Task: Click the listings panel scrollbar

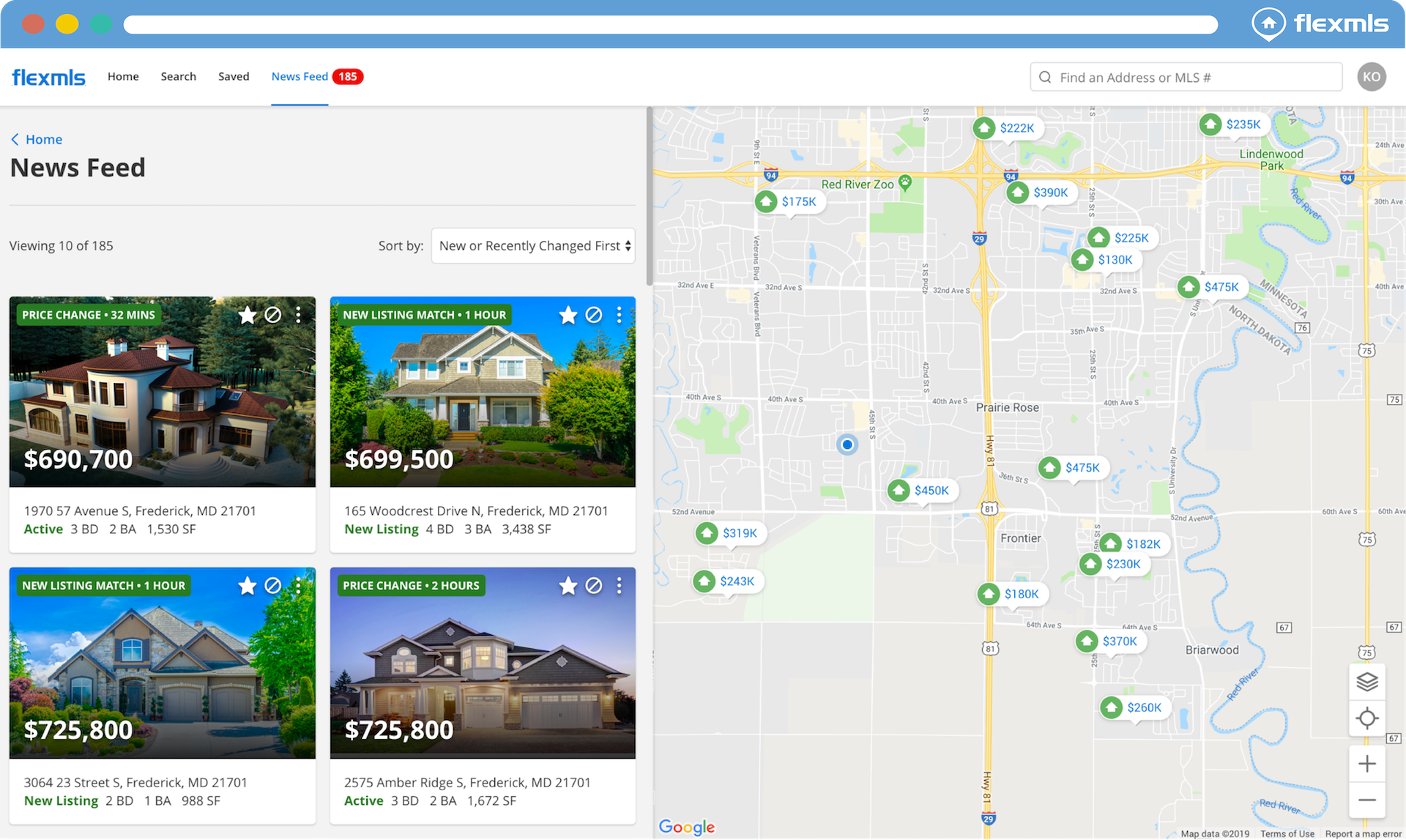Action: [x=649, y=198]
